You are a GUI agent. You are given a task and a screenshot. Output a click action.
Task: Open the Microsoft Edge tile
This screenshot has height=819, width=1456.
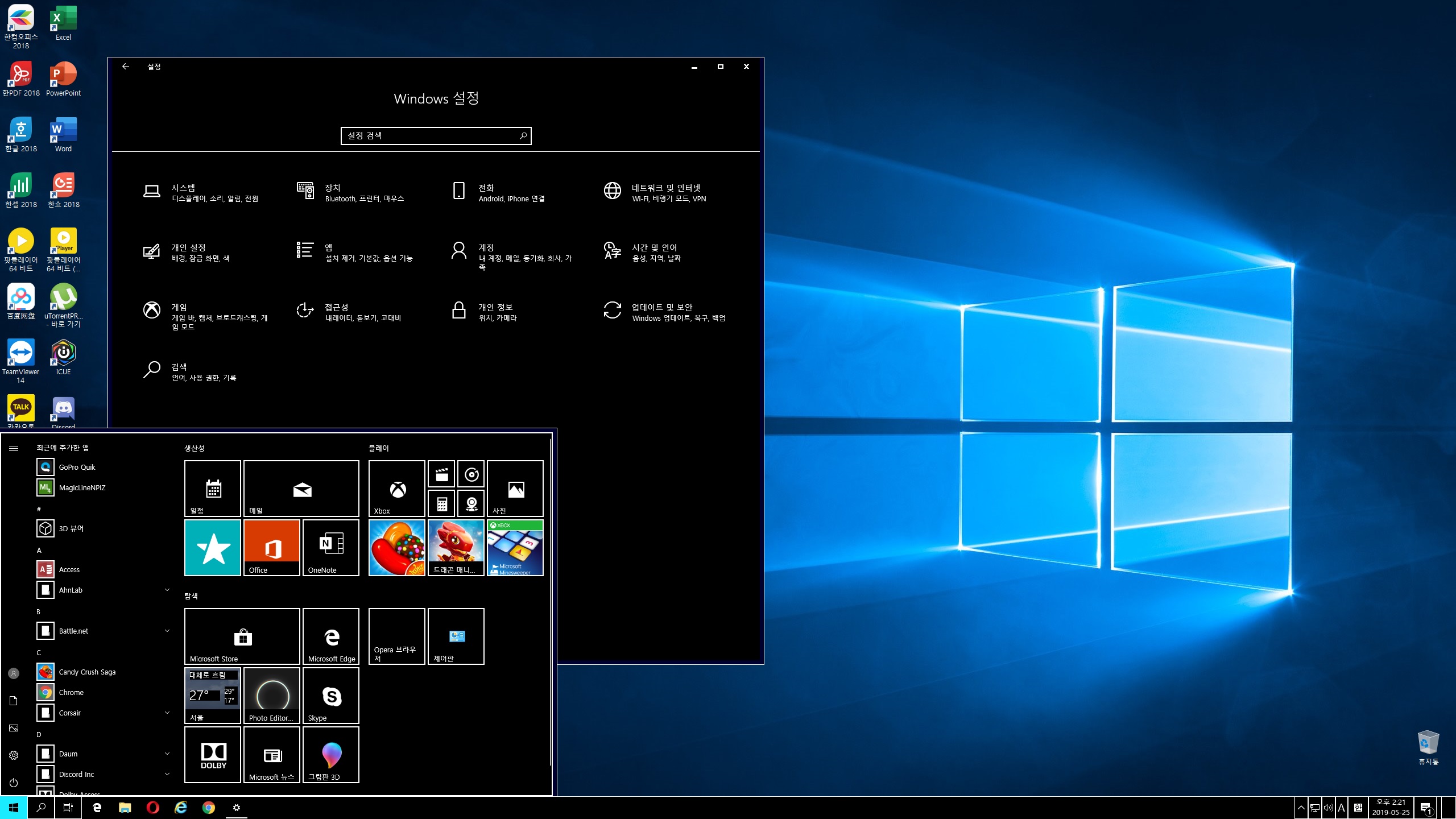click(x=331, y=636)
